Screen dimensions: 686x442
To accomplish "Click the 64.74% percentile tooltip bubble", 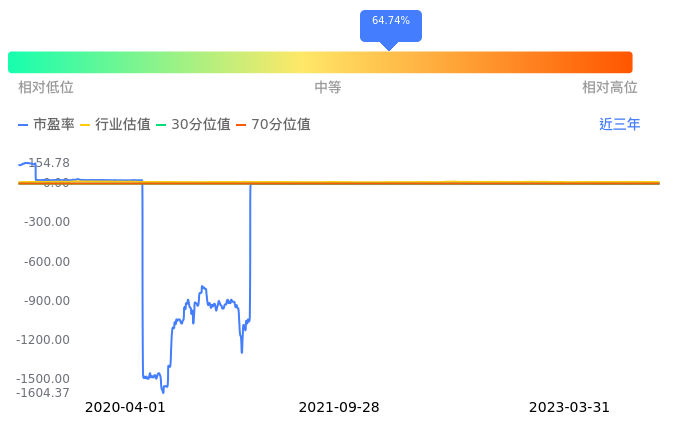I will click(x=390, y=21).
